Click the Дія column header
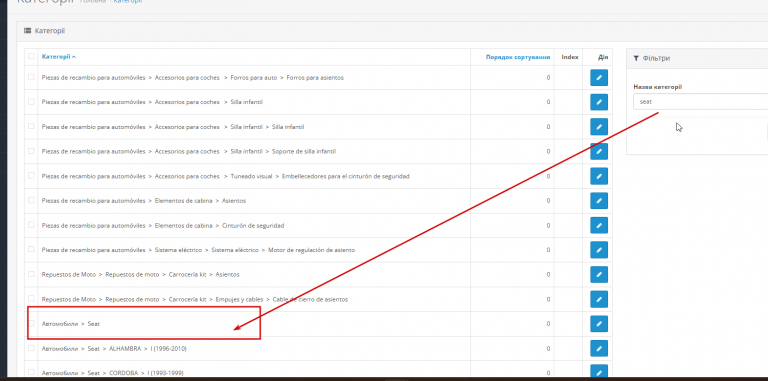 tap(602, 57)
